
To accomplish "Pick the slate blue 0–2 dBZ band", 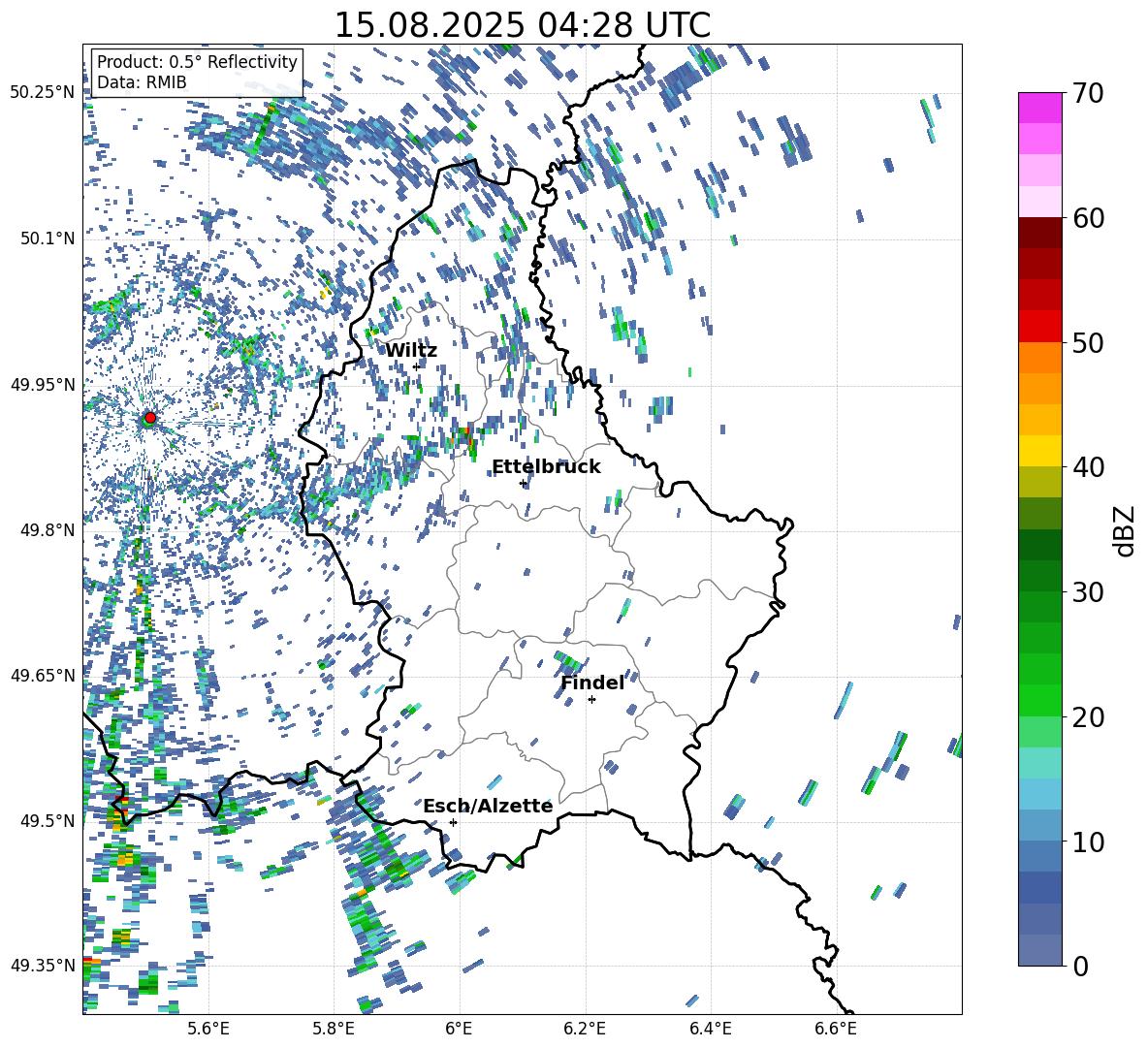I will coord(1040,950).
